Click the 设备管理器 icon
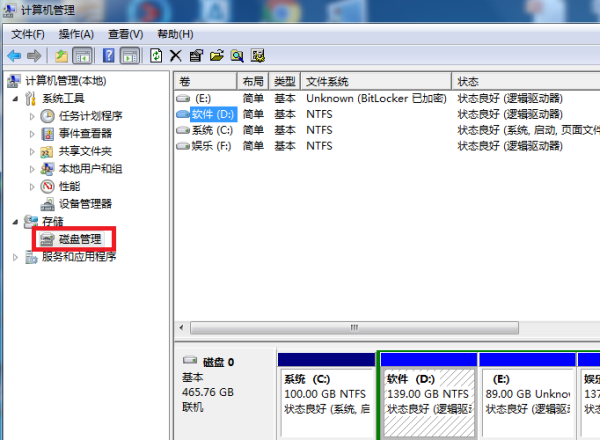Viewport: 600px width, 440px height. (47, 204)
